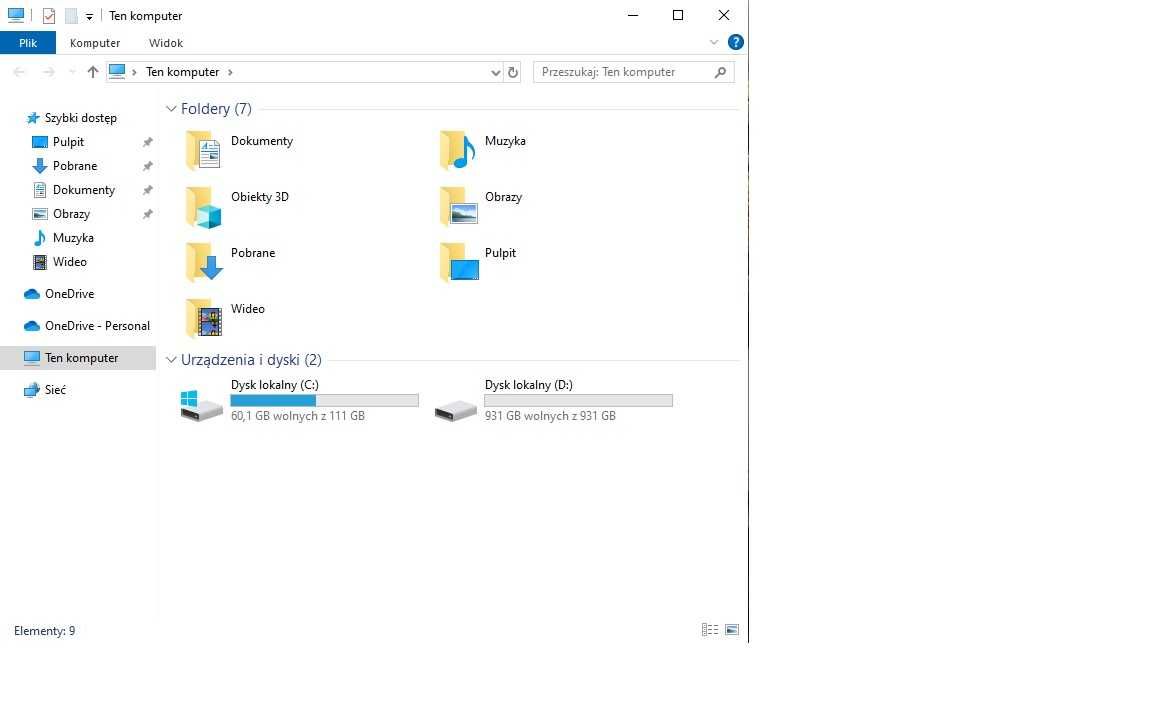Image resolution: width=1152 pixels, height=720 pixels.
Task: Open the Wideo folder icon in main pane
Action: tap(204, 318)
